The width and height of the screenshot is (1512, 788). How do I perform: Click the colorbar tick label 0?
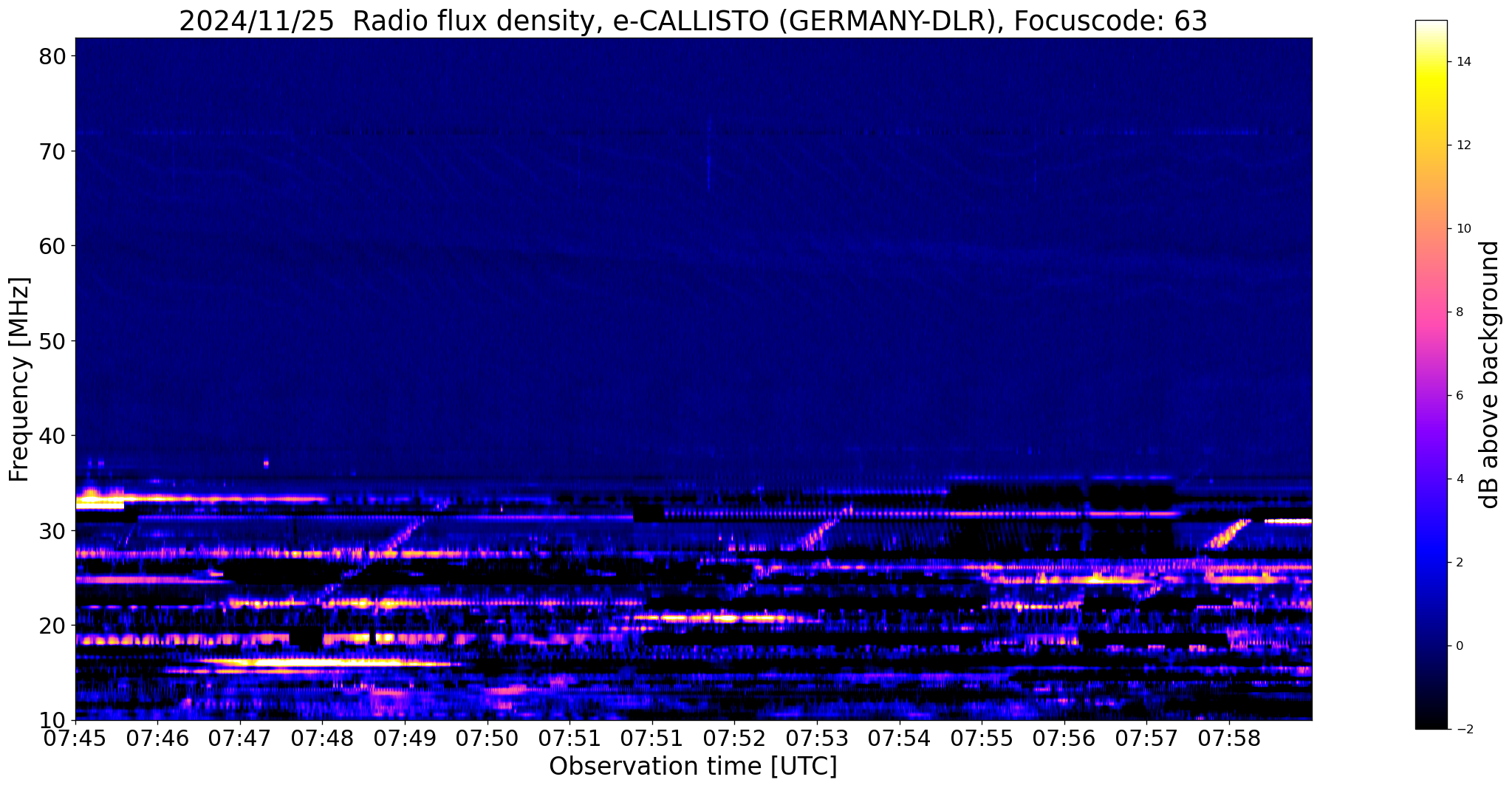1460,646
